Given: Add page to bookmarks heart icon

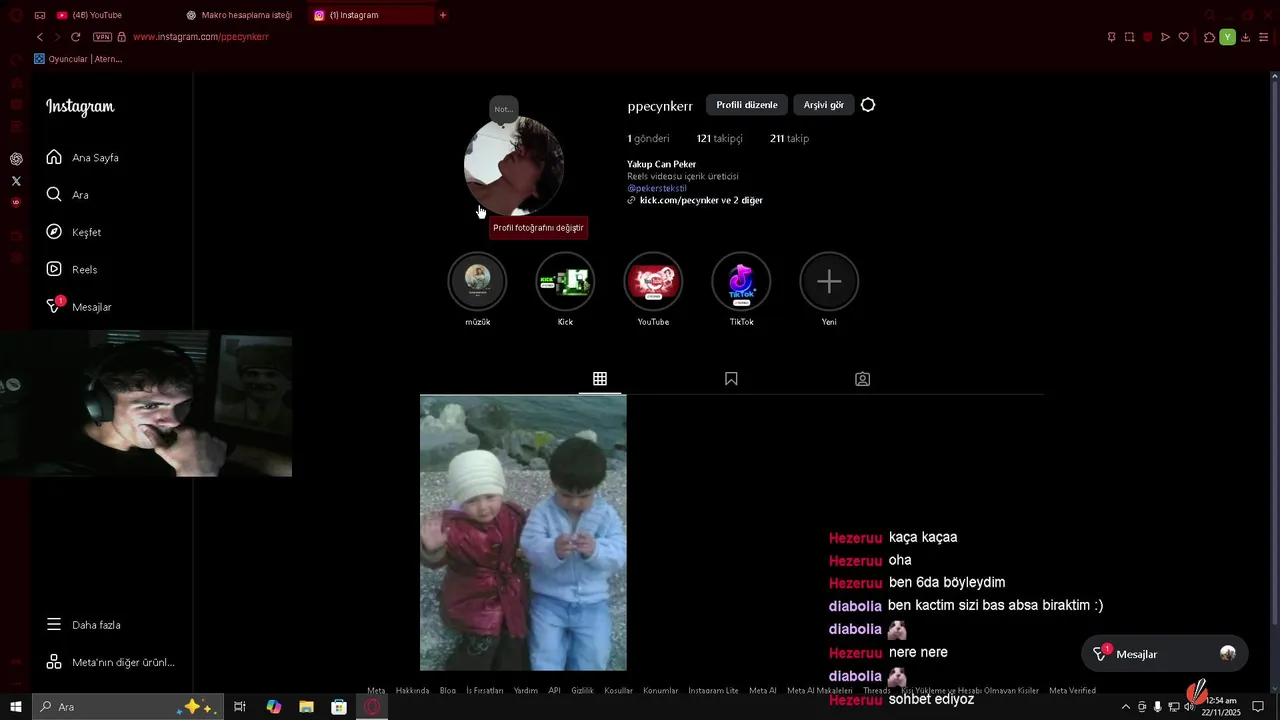Looking at the screenshot, I should [1184, 37].
